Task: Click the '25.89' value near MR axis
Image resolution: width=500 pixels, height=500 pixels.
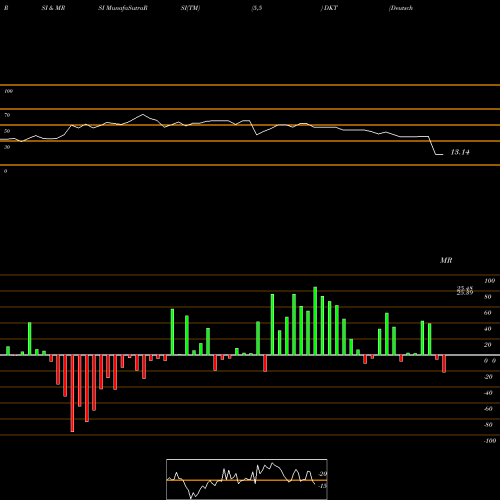Action: [465, 293]
